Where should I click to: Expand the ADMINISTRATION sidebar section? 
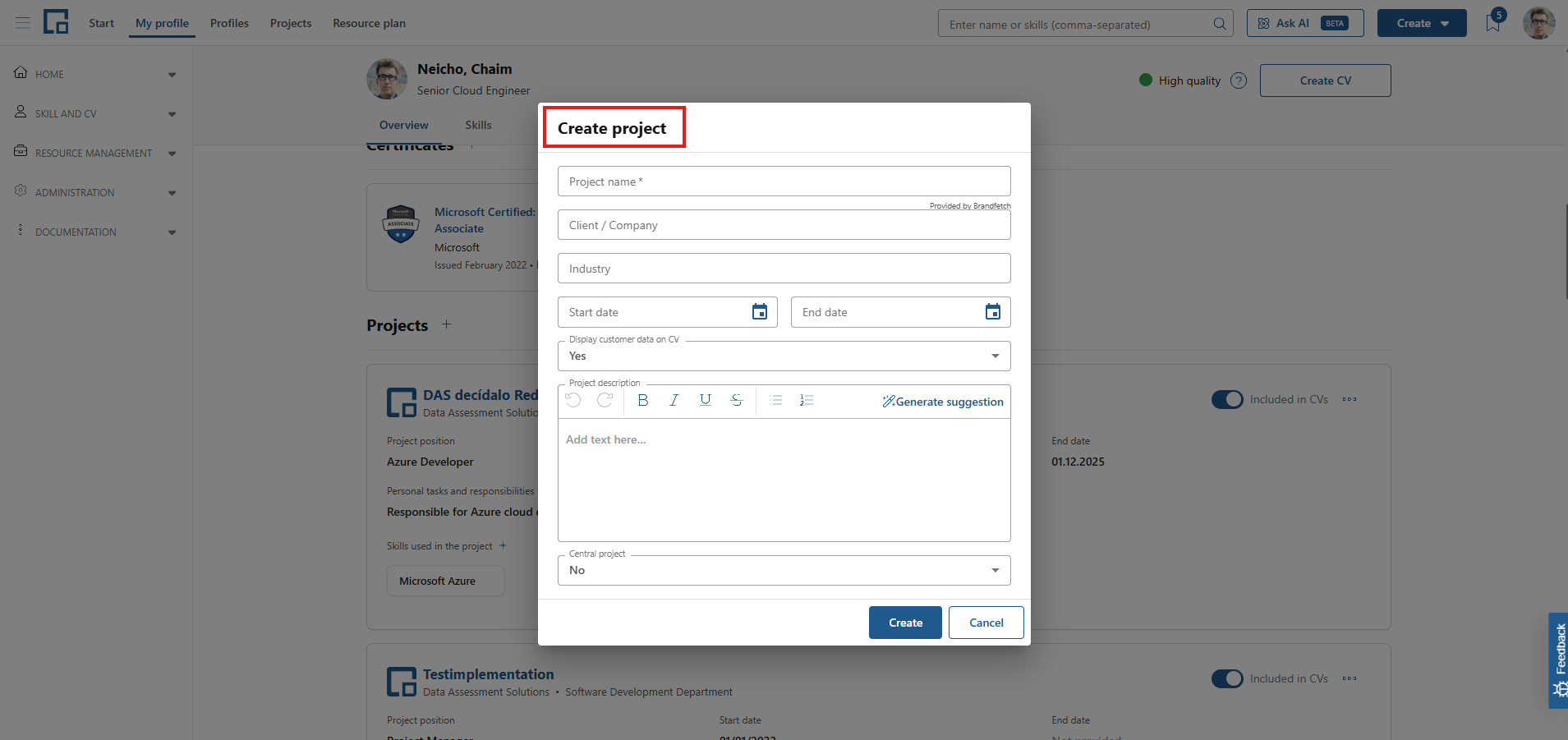point(96,192)
